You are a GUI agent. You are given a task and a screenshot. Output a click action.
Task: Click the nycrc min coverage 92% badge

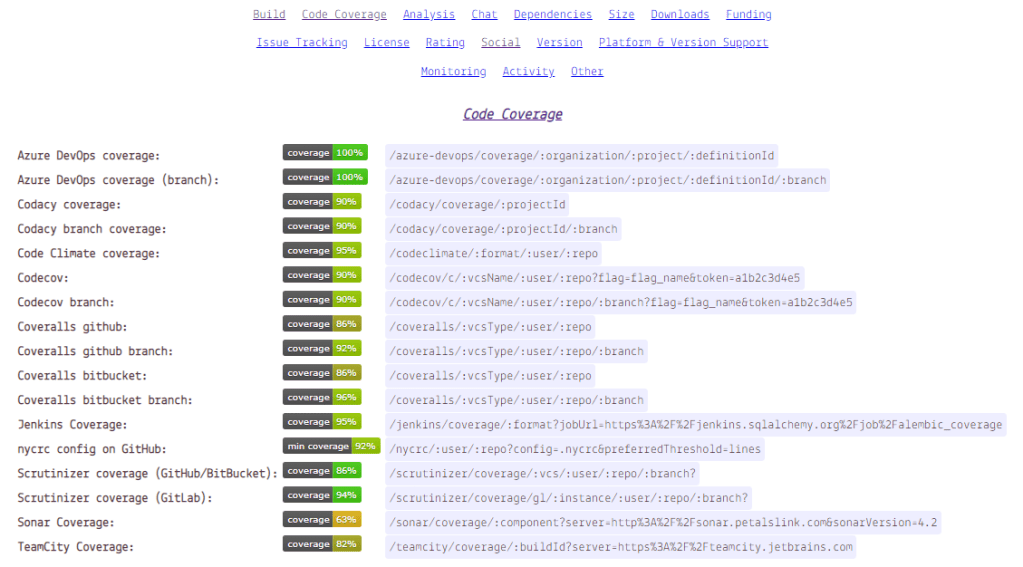(x=331, y=446)
